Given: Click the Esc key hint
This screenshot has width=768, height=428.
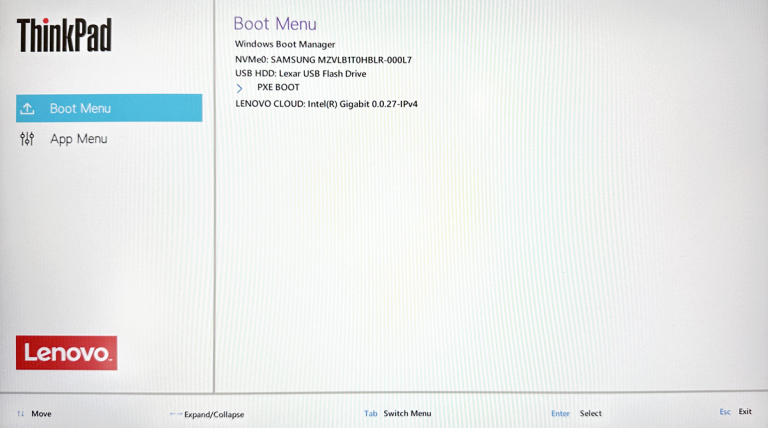Looking at the screenshot, I should coord(724,412).
